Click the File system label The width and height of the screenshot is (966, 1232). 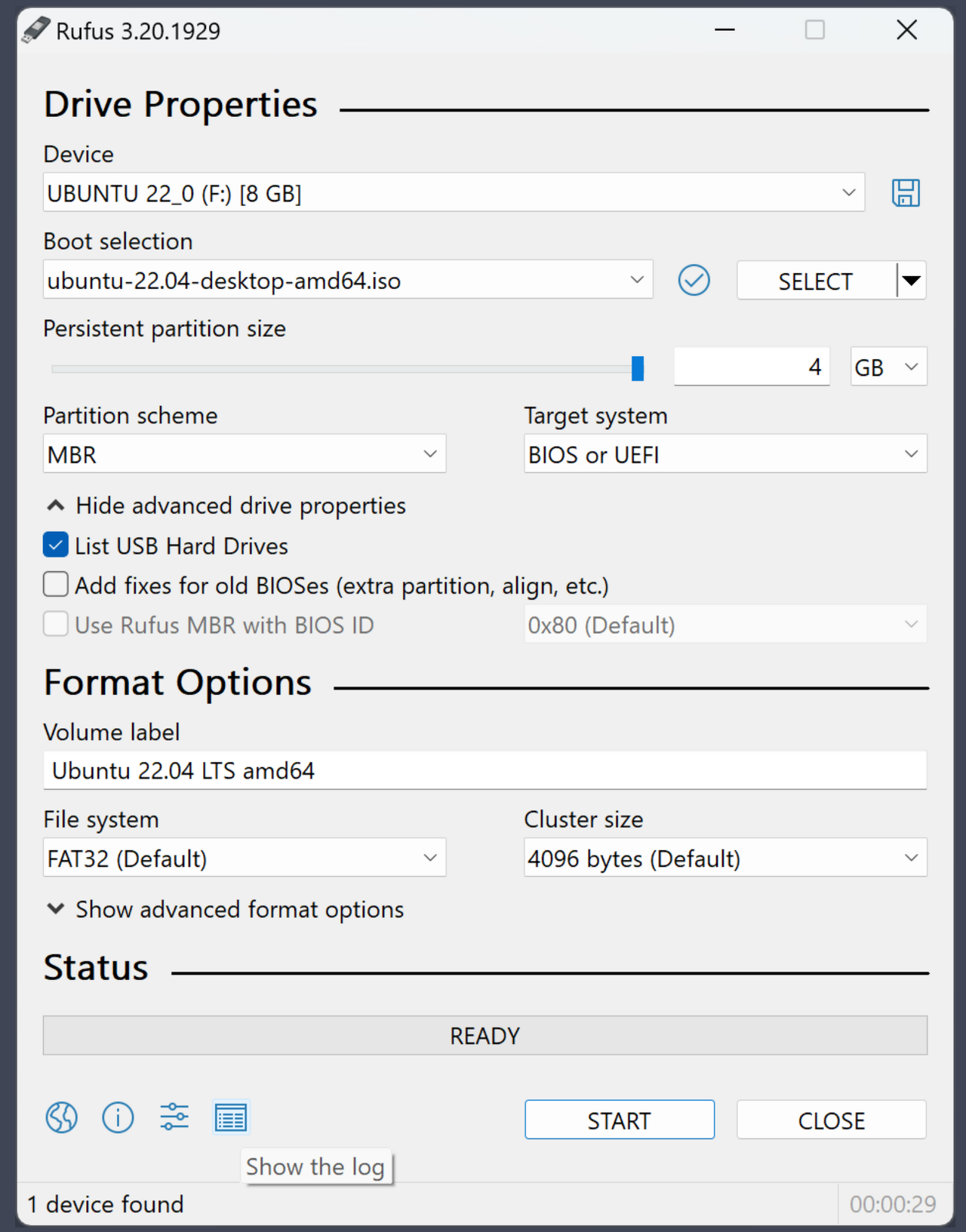(101, 819)
